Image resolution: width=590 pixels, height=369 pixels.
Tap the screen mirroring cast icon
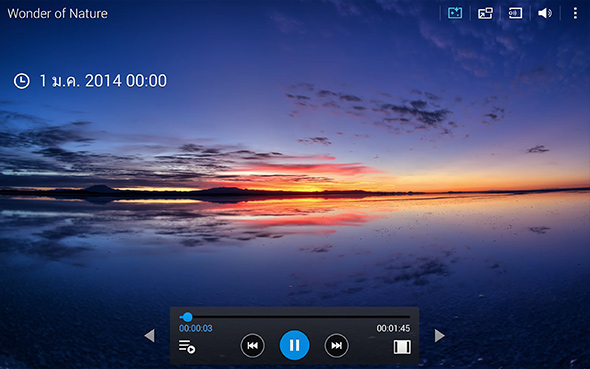515,14
